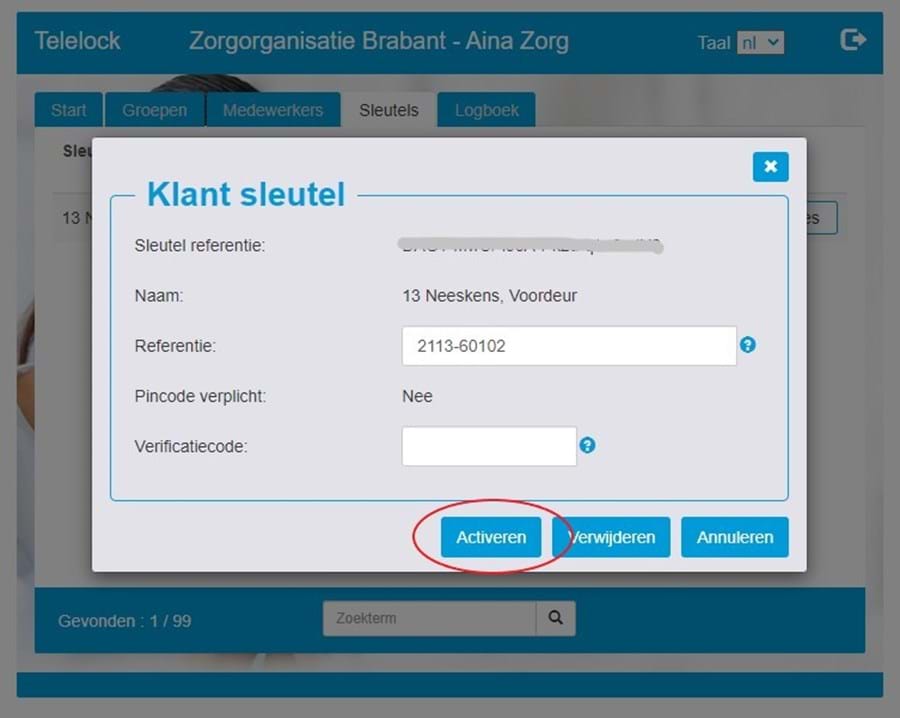Click the Verwijderen button
The width and height of the screenshot is (900, 718).
(610, 537)
